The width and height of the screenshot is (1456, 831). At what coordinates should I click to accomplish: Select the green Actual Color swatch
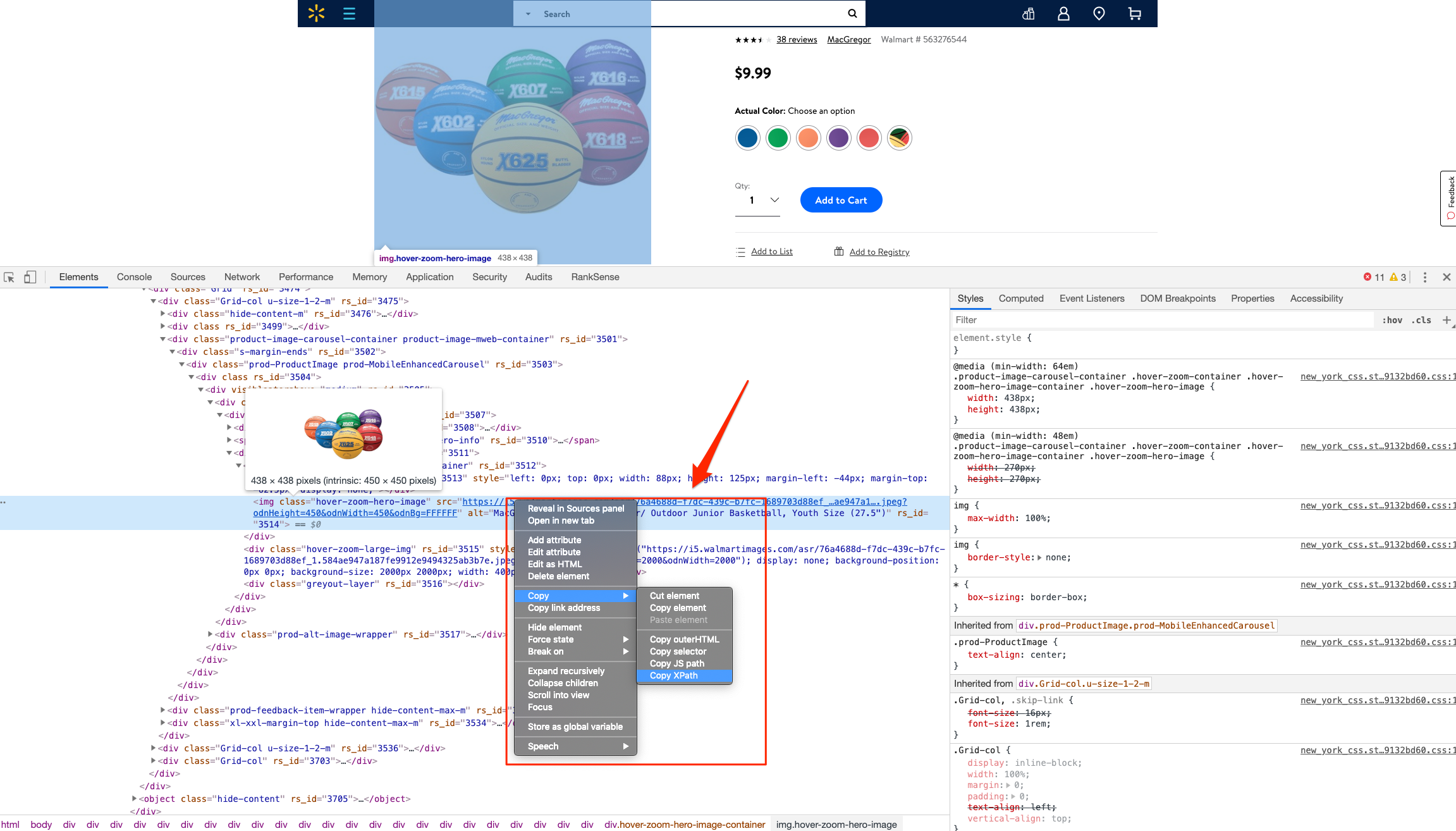(x=778, y=138)
